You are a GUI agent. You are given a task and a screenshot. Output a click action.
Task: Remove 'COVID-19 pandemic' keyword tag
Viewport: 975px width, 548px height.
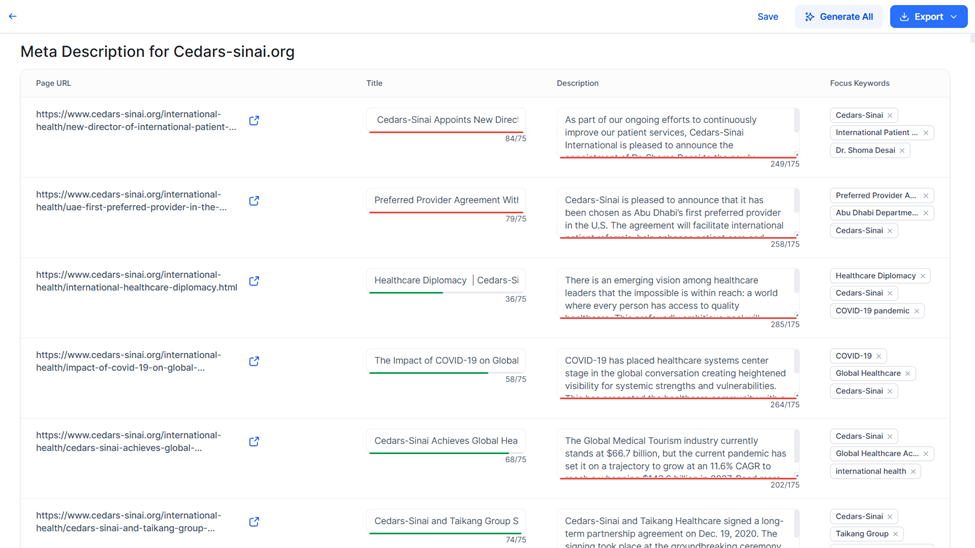coord(917,311)
